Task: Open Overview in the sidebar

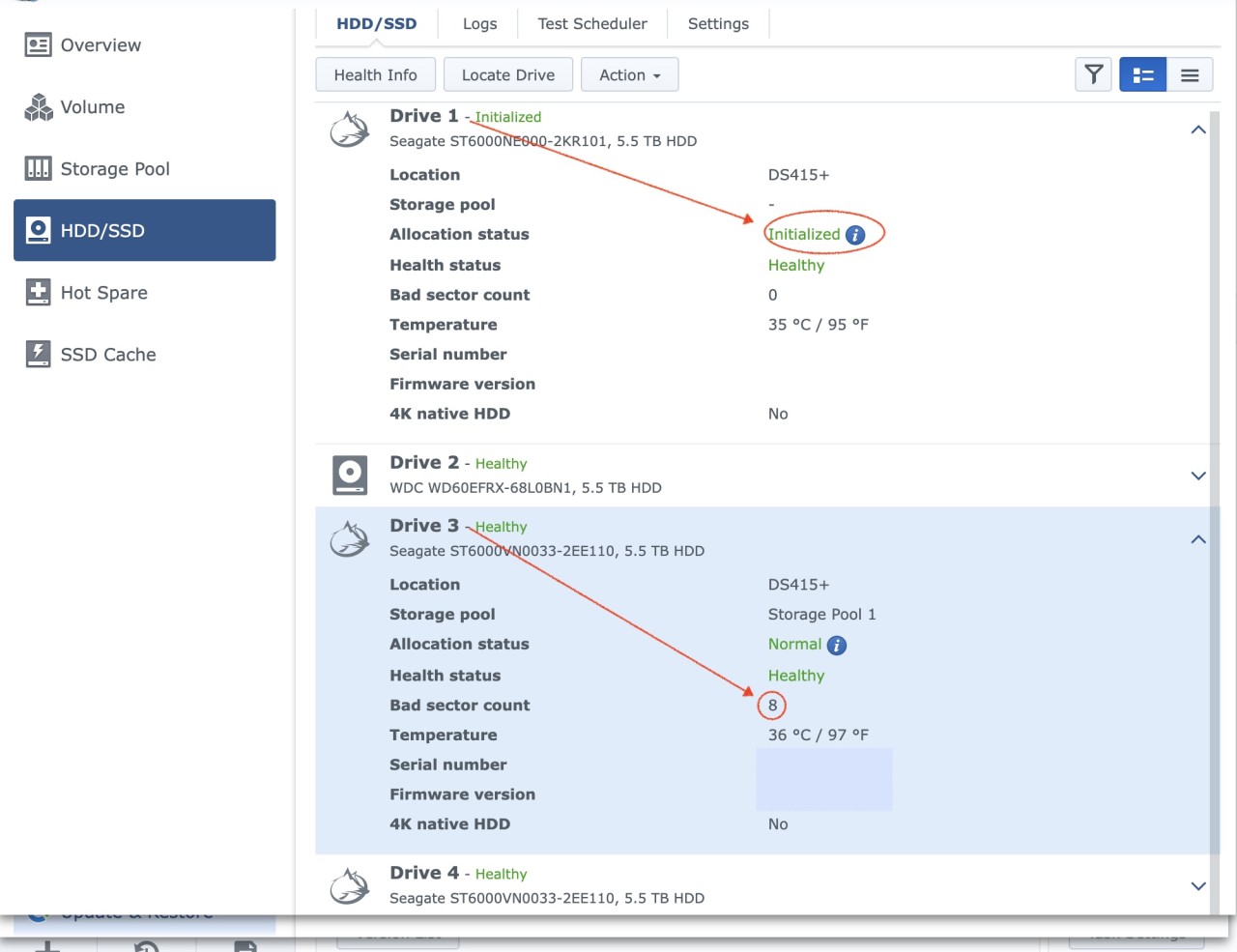Action: coord(101,45)
